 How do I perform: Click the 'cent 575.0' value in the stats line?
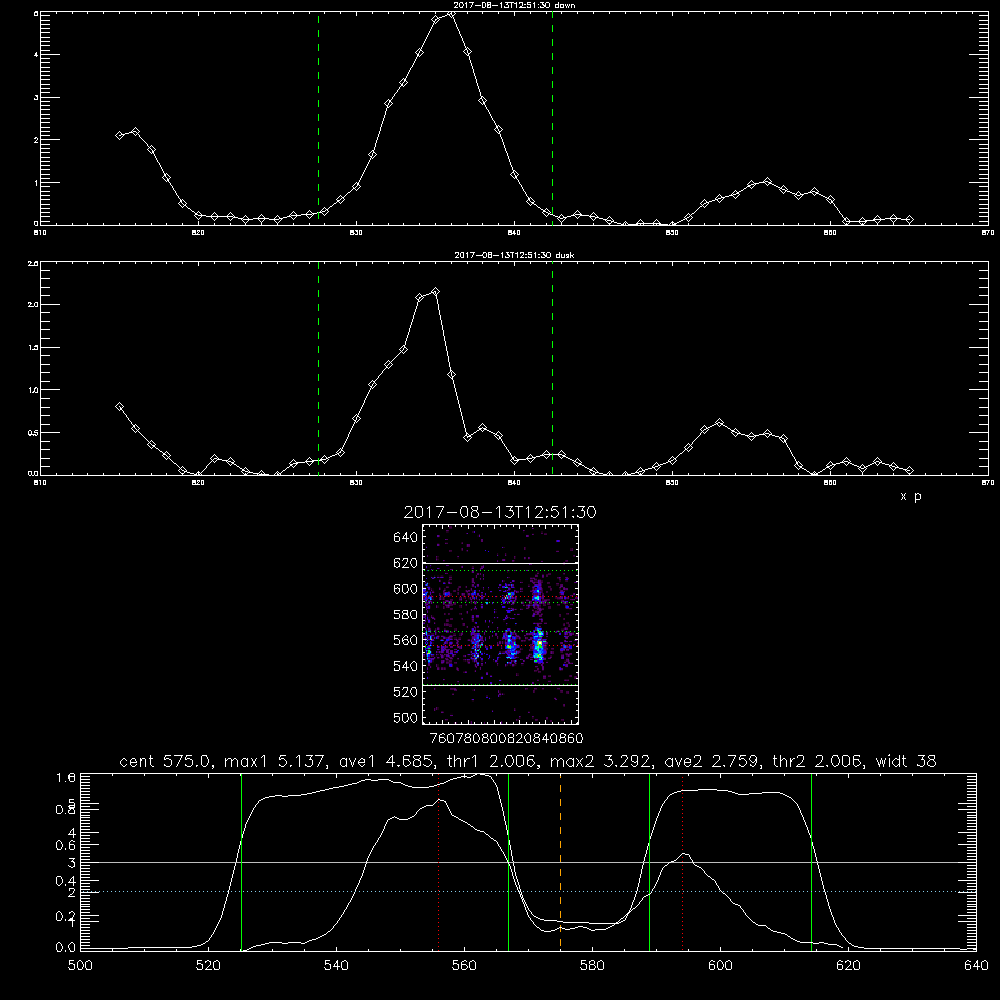[x=168, y=761]
